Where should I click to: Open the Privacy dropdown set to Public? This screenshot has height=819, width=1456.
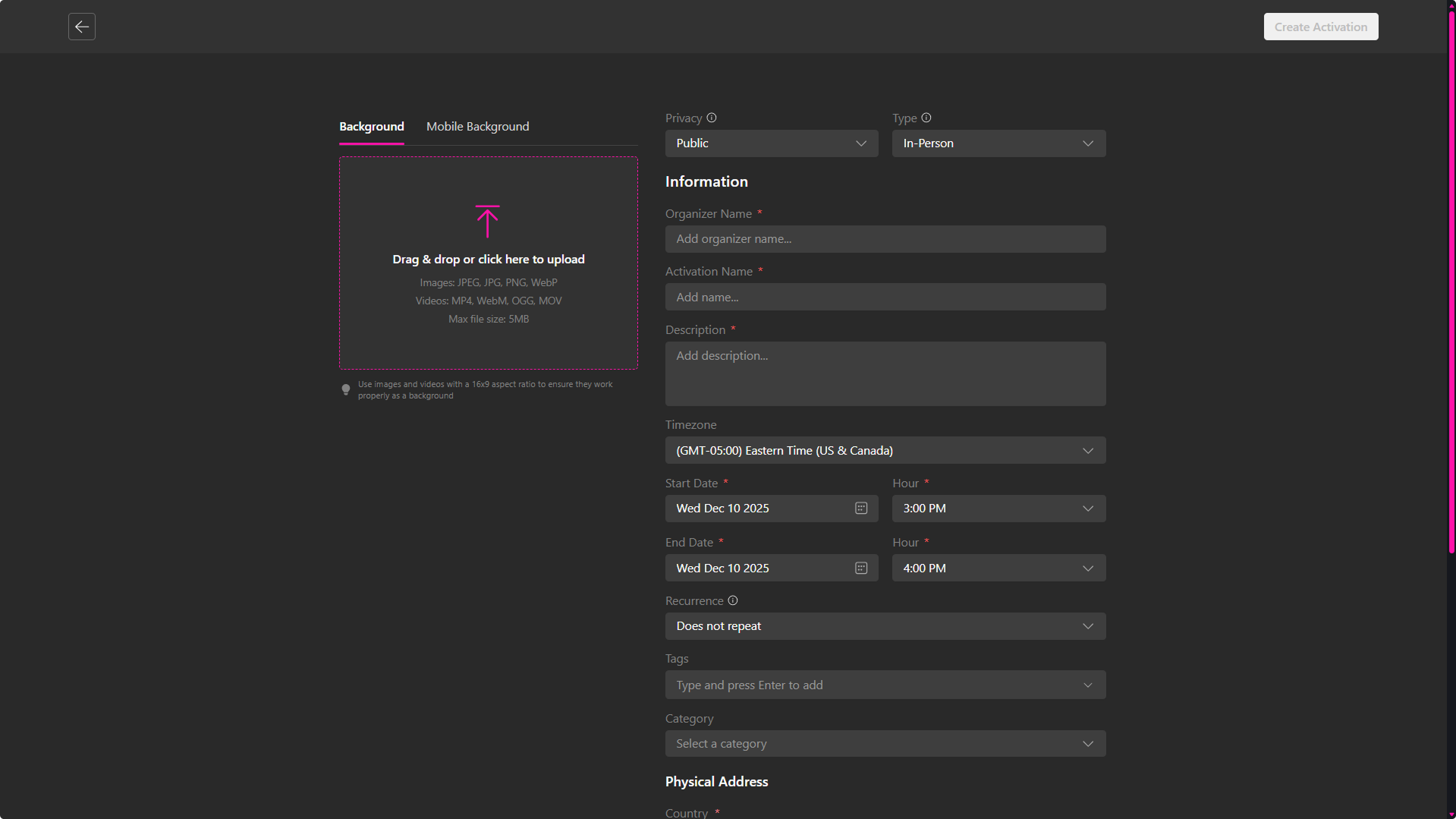click(771, 143)
